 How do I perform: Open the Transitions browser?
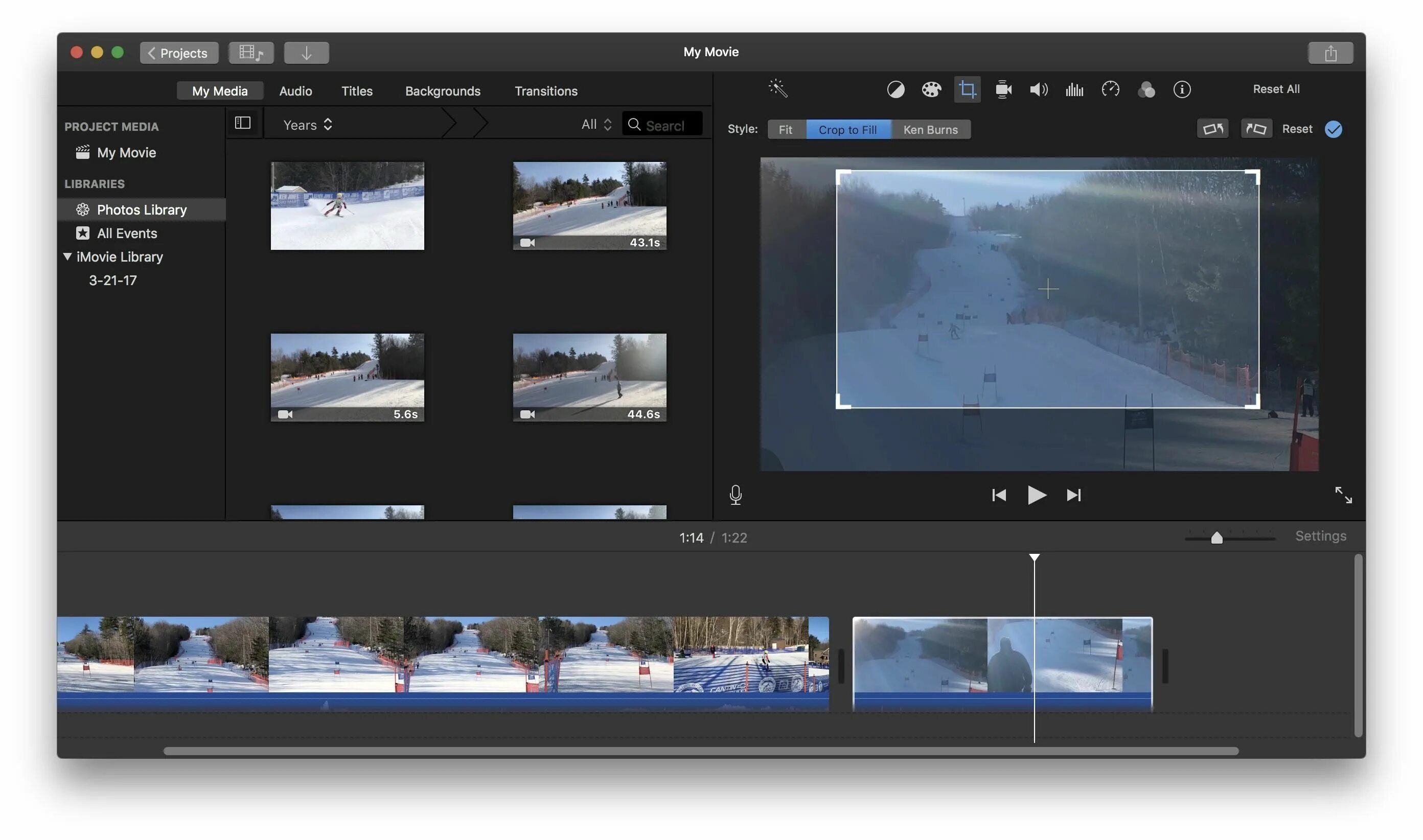pos(545,90)
